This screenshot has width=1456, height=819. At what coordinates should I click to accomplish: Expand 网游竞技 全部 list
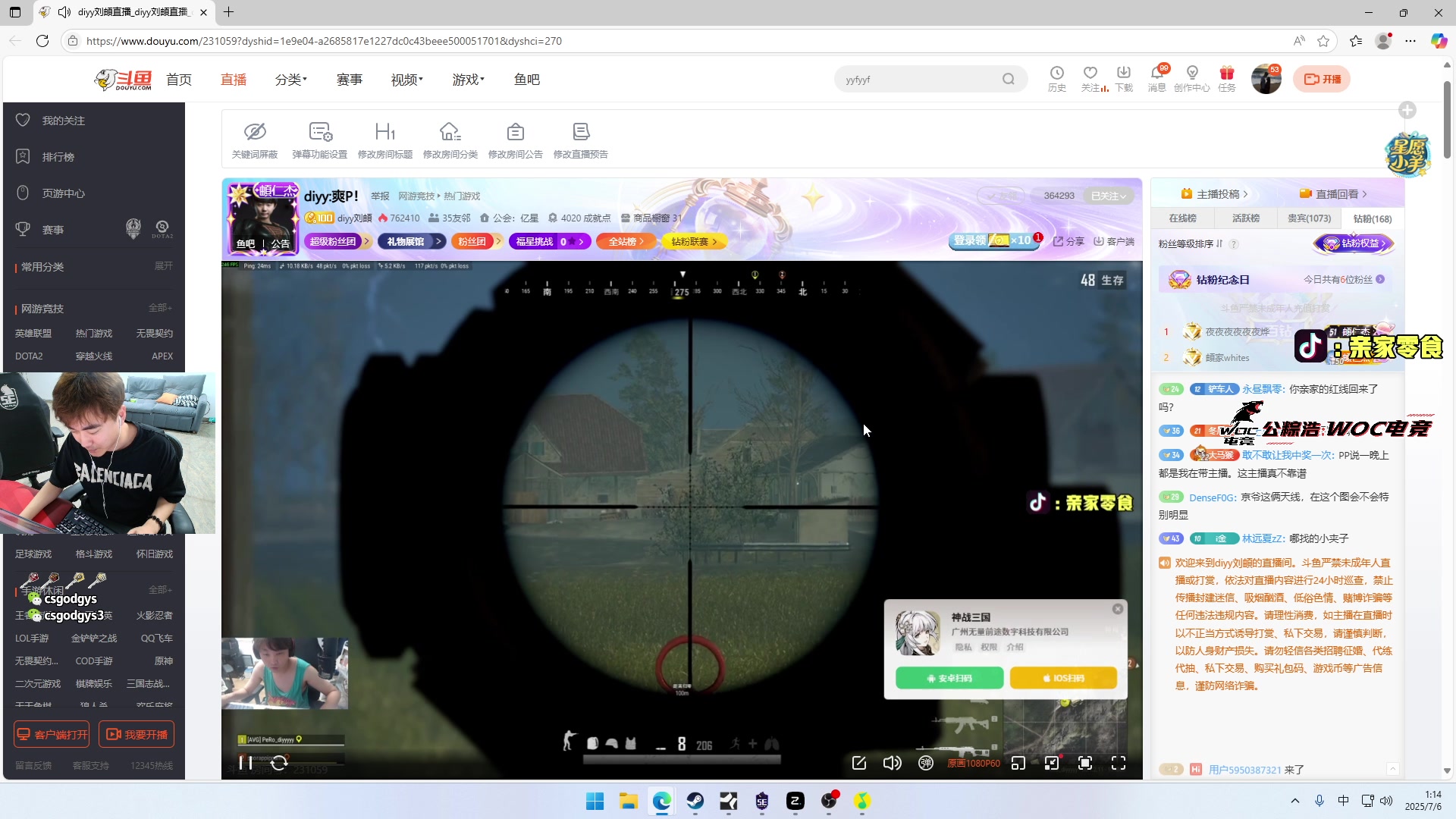tap(161, 308)
